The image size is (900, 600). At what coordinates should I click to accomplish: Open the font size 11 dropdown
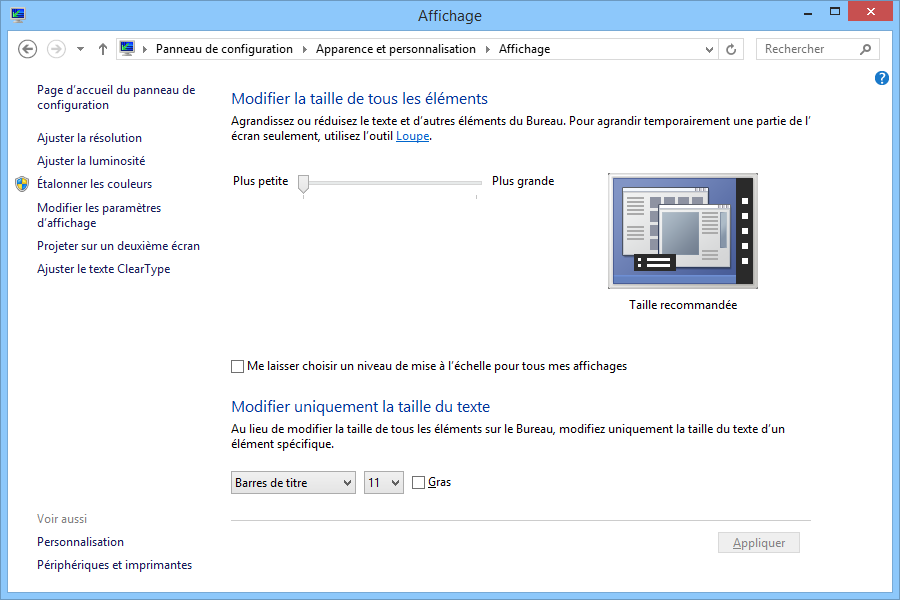(x=384, y=483)
